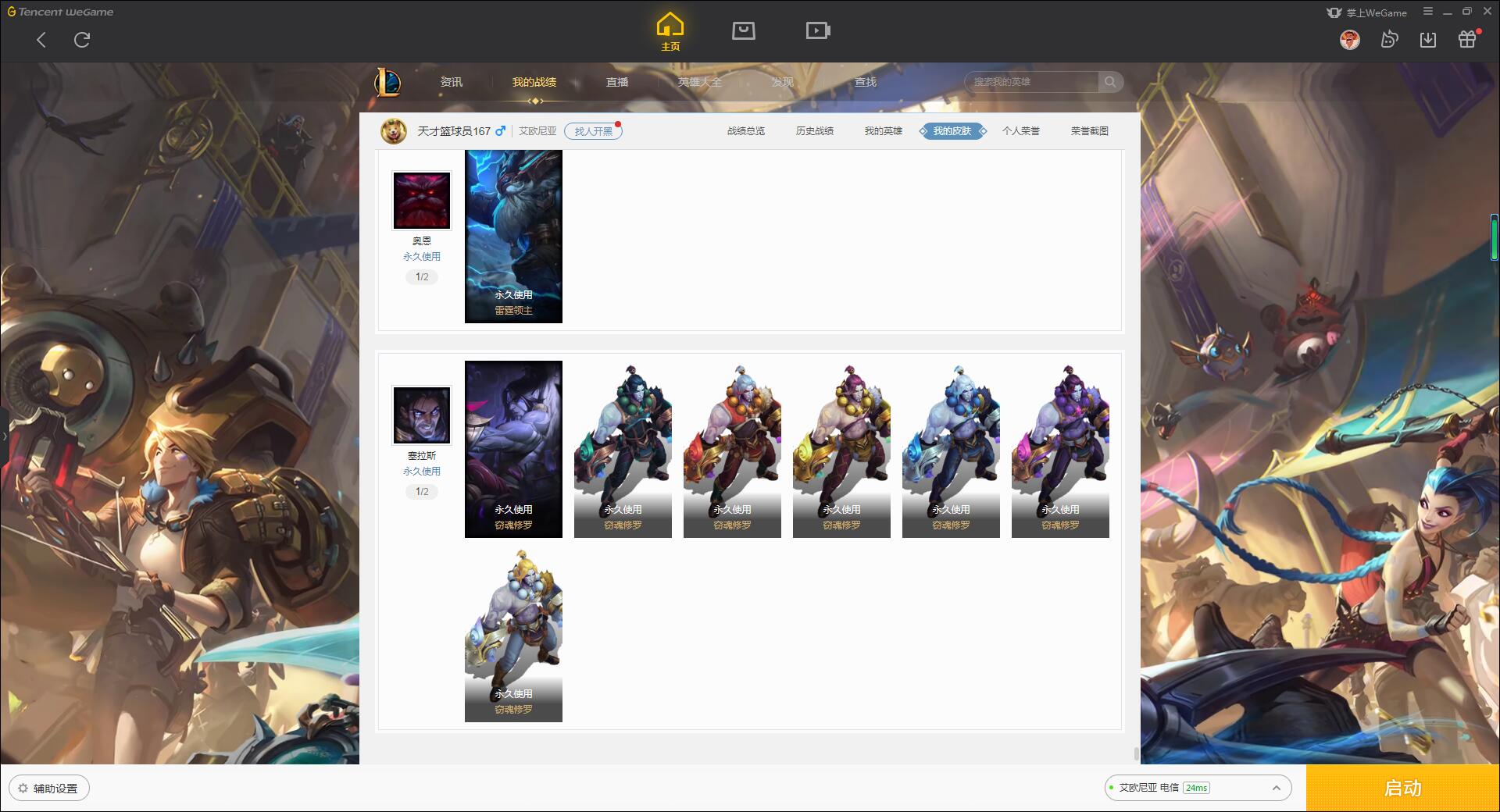Select the purple chroma 窃魂修罗 skin
Screen dimensions: 1500x812
point(1060,449)
